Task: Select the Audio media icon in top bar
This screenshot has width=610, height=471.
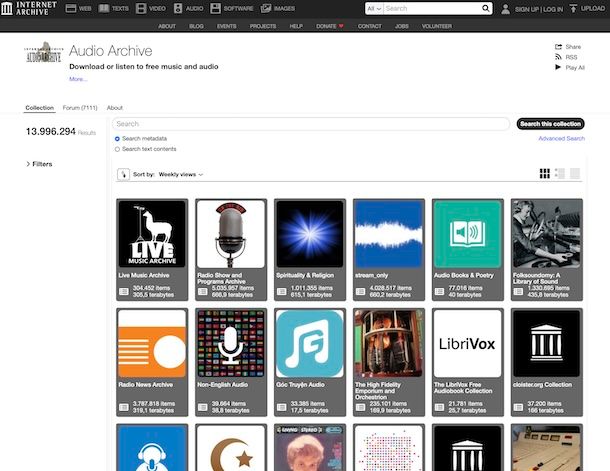Action: pyautogui.click(x=178, y=9)
